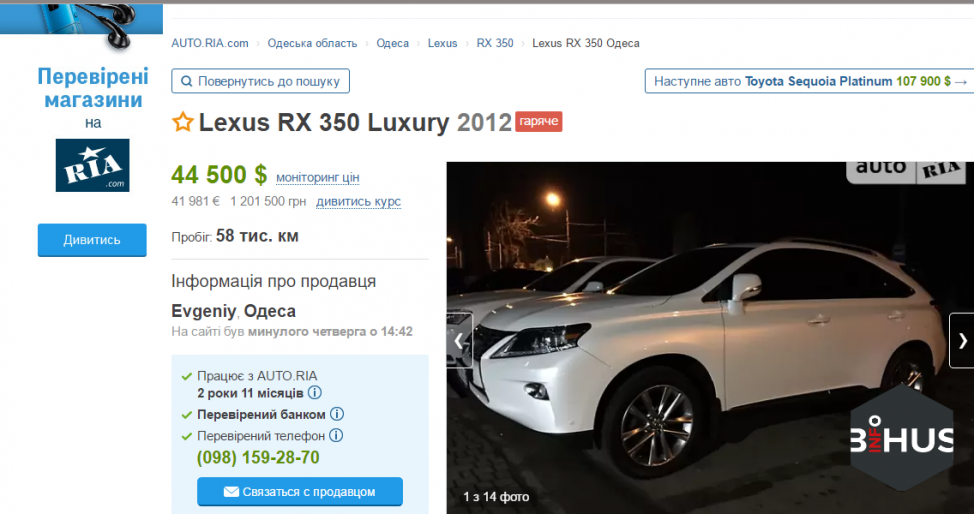Open AUTO.RIA.com breadcrumb

tap(210, 43)
